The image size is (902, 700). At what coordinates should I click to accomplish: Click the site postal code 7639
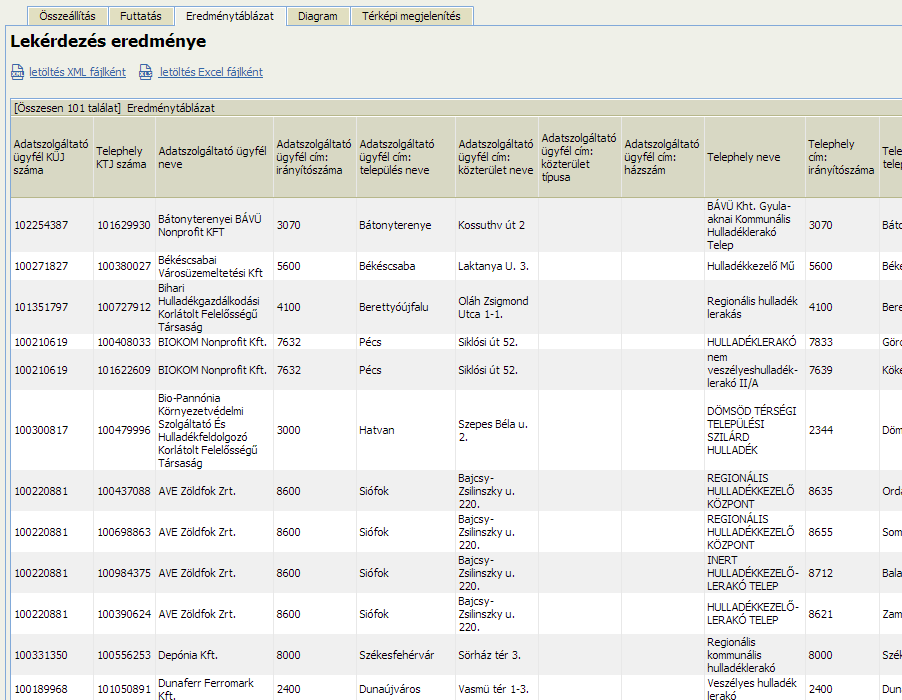[x=821, y=370]
